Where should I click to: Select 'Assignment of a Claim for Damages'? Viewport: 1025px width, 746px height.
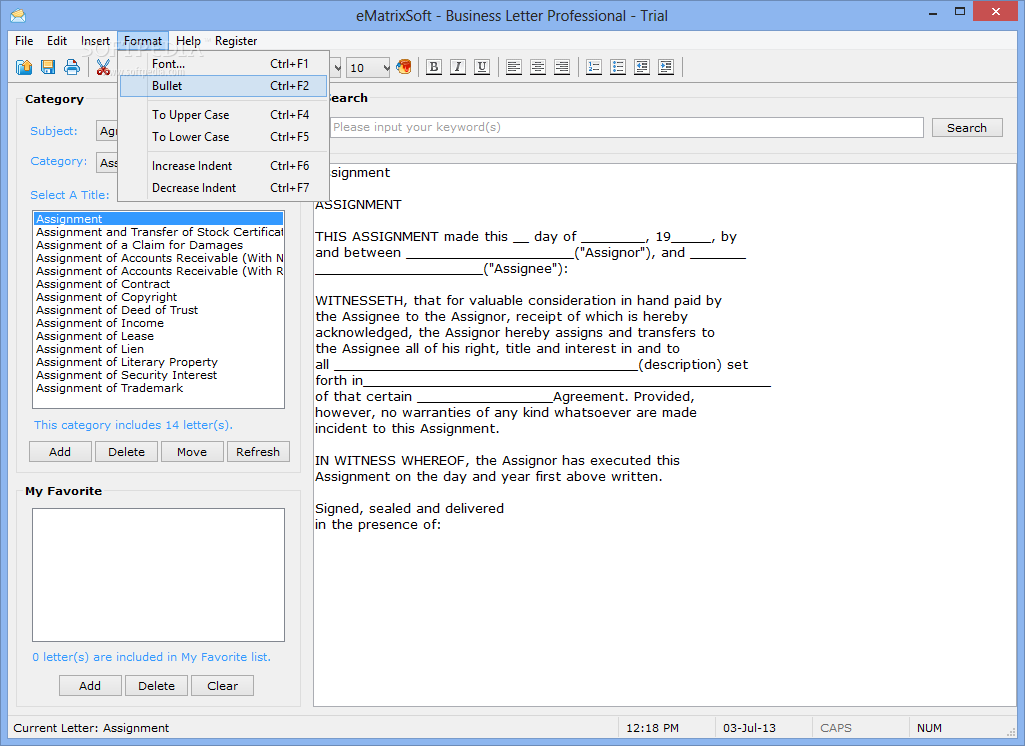point(159,245)
